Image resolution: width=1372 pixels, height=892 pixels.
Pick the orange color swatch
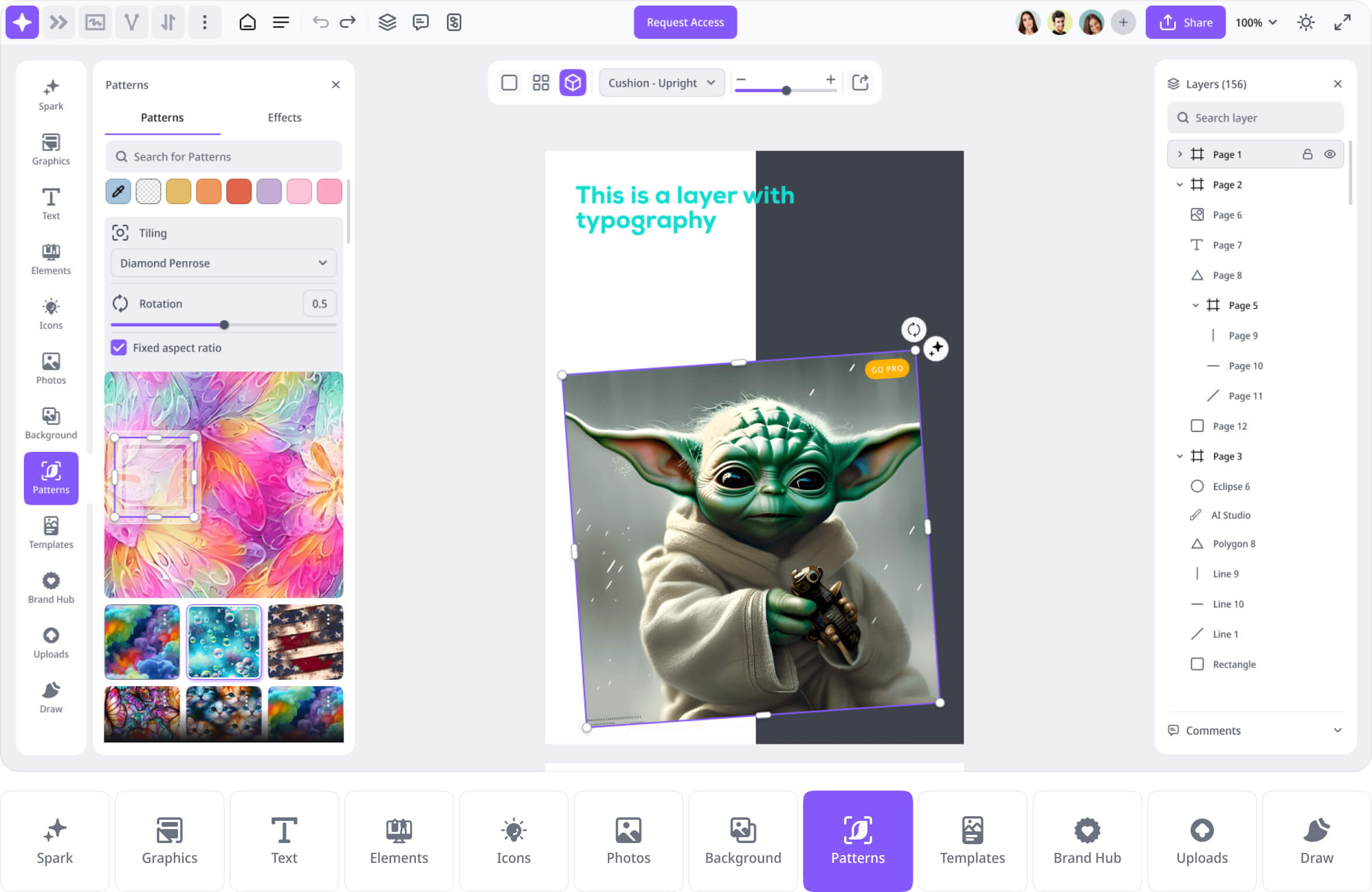point(208,191)
